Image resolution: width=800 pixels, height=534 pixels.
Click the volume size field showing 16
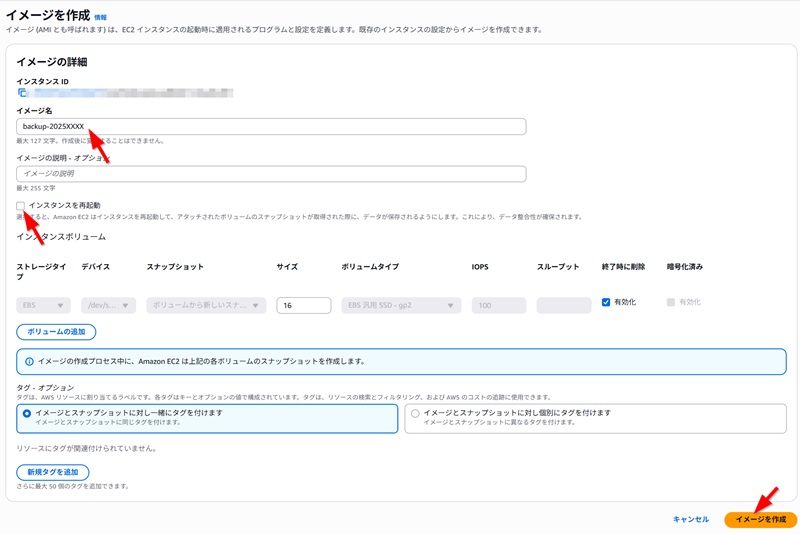pyautogui.click(x=303, y=306)
